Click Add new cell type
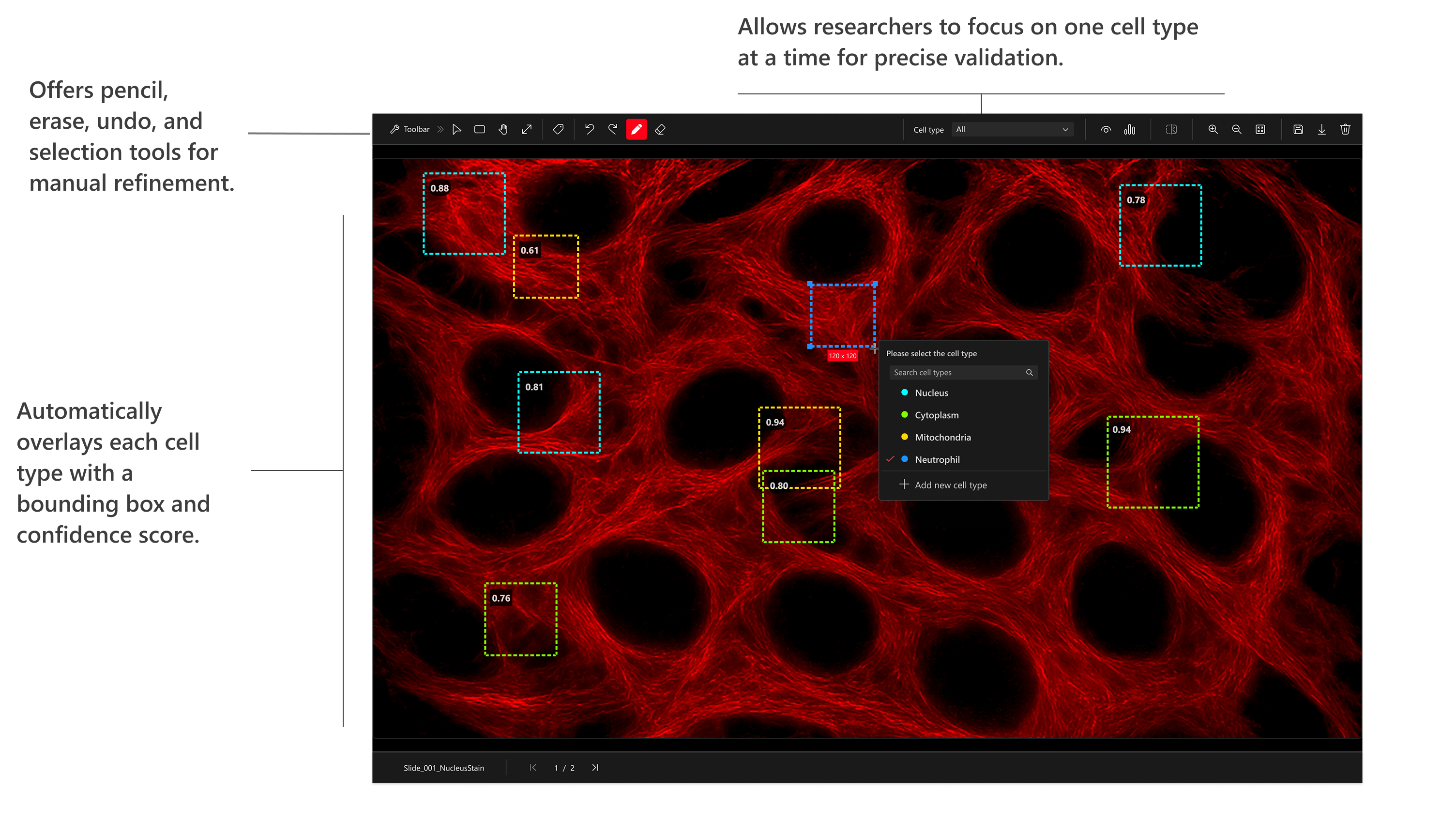Image resolution: width=1456 pixels, height=819 pixels. point(950,485)
